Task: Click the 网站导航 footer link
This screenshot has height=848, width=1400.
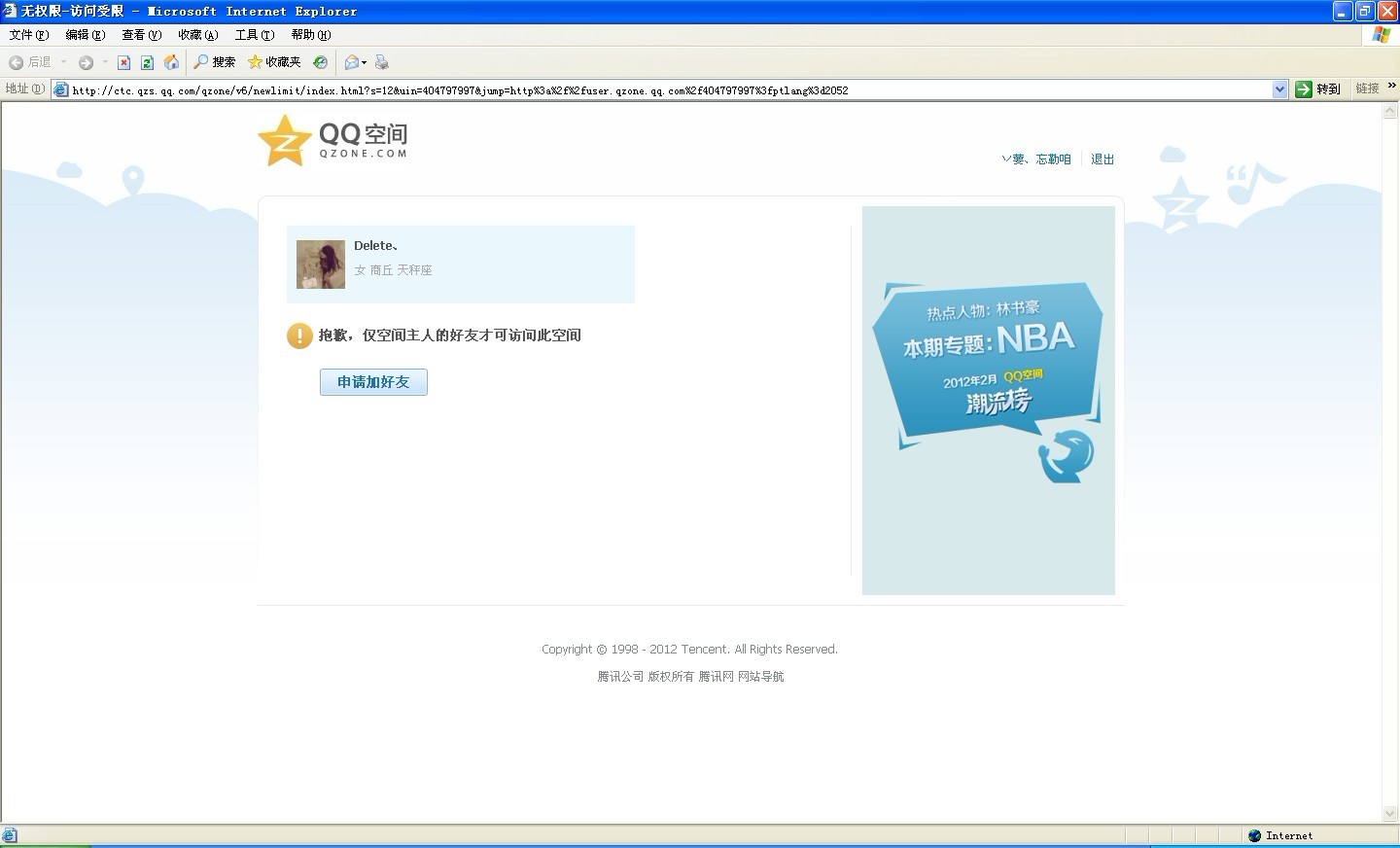Action: point(760,677)
